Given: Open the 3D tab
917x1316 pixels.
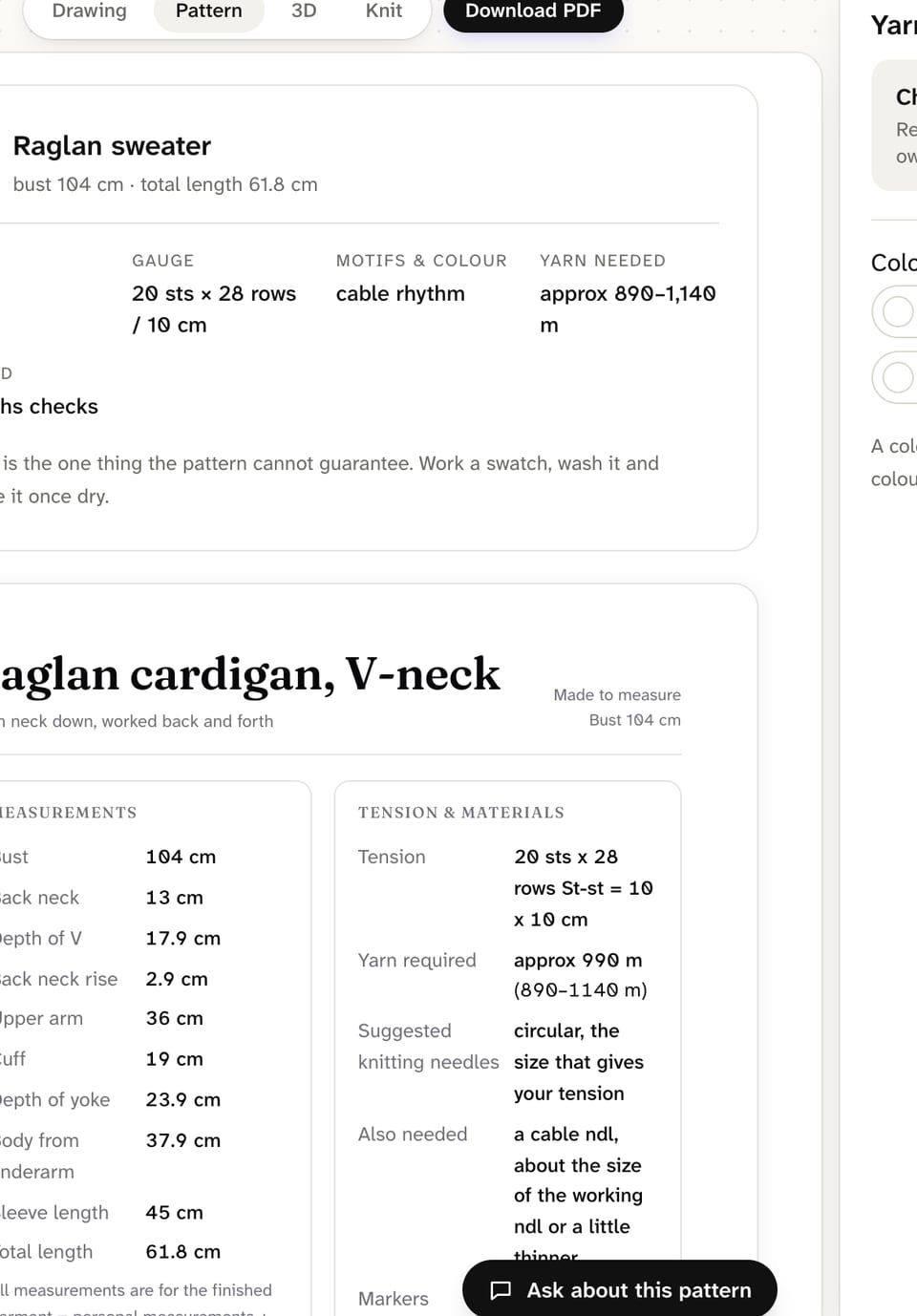Looking at the screenshot, I should click(304, 11).
